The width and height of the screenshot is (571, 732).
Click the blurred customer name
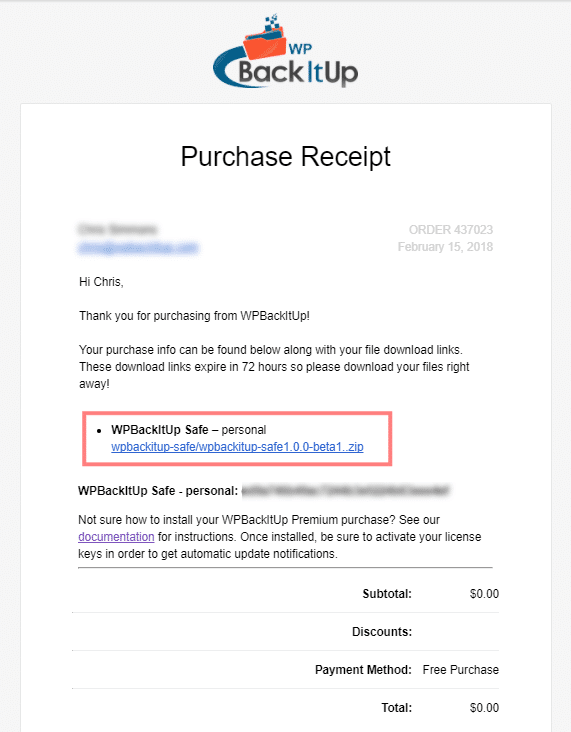pos(118,230)
